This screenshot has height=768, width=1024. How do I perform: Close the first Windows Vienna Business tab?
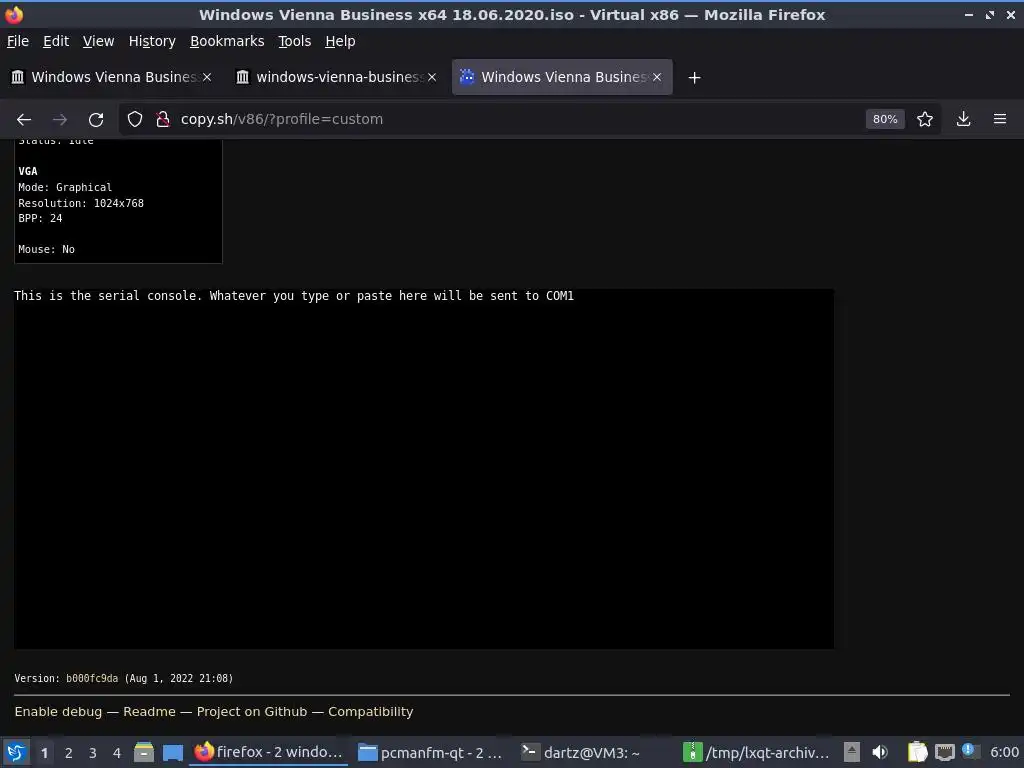tap(207, 77)
